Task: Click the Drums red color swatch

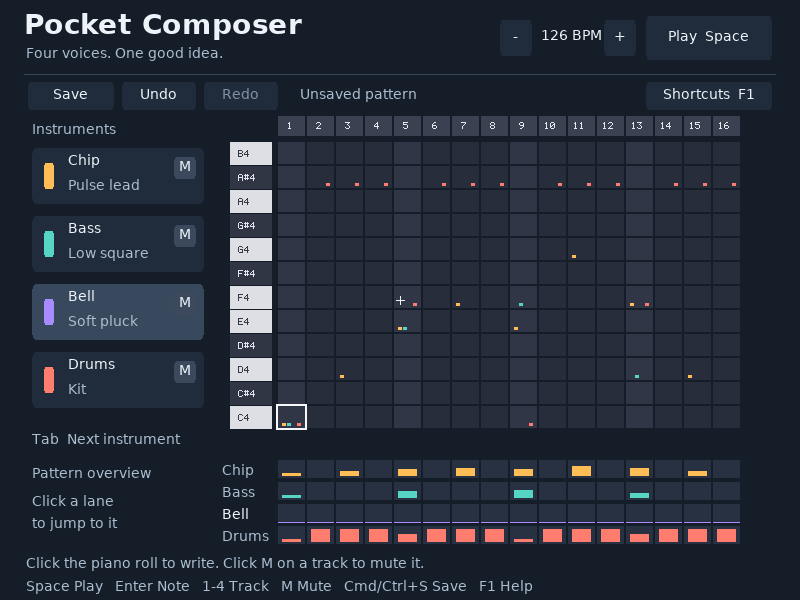Action: [x=49, y=380]
